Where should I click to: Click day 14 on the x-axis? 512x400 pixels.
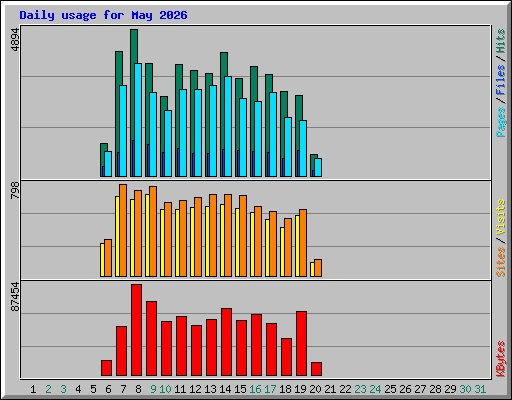tap(225, 389)
